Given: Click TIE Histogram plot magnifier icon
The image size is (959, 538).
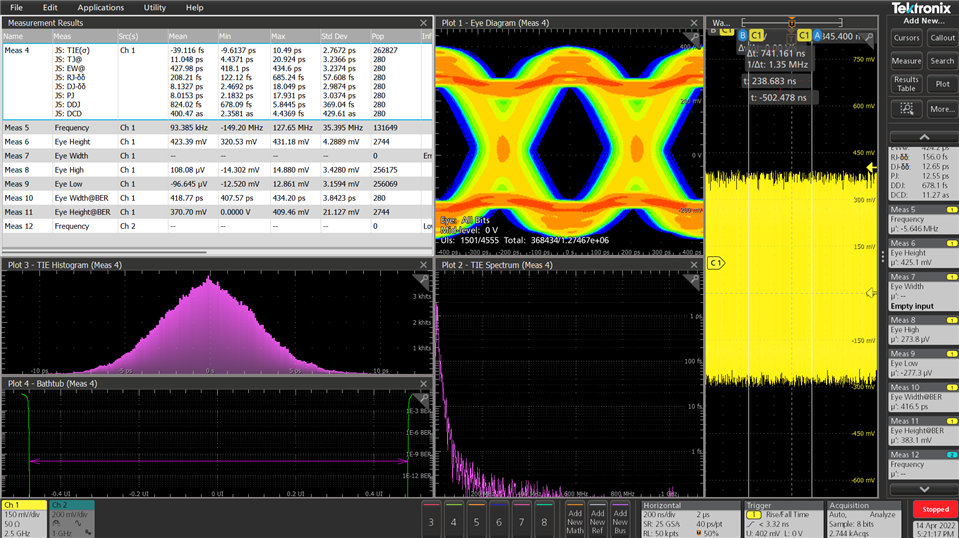Looking at the screenshot, I should pyautogui.click(x=423, y=281).
